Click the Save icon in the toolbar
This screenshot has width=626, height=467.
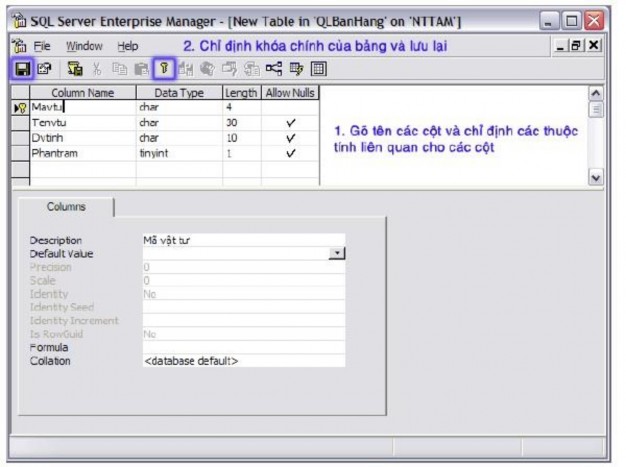pos(20,69)
